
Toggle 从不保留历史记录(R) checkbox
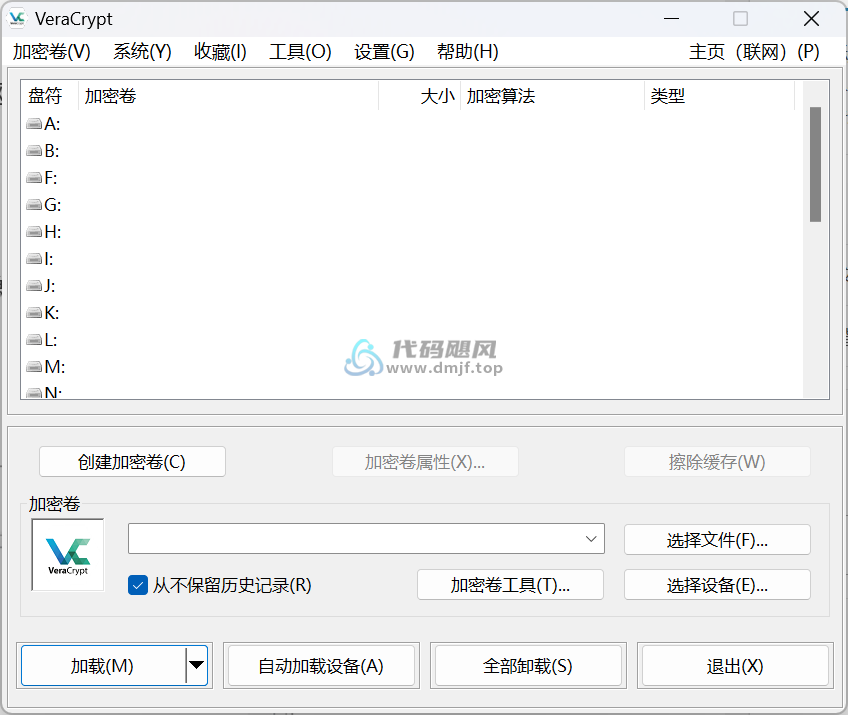(x=138, y=585)
